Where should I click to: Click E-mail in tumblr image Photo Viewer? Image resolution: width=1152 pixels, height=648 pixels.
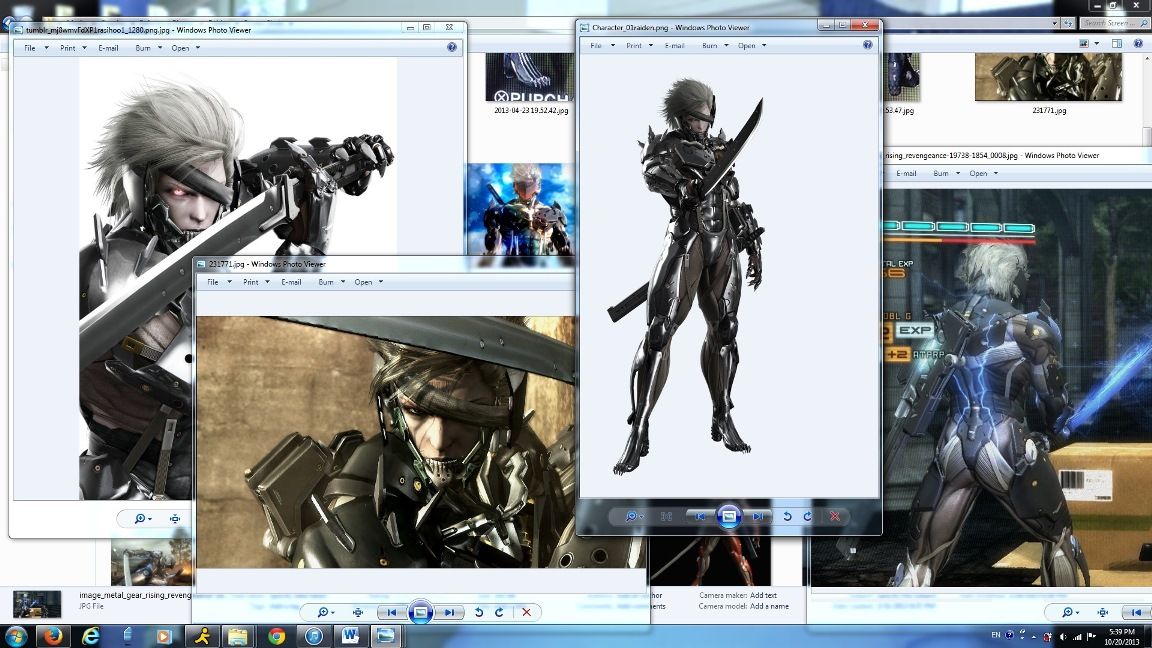click(108, 48)
